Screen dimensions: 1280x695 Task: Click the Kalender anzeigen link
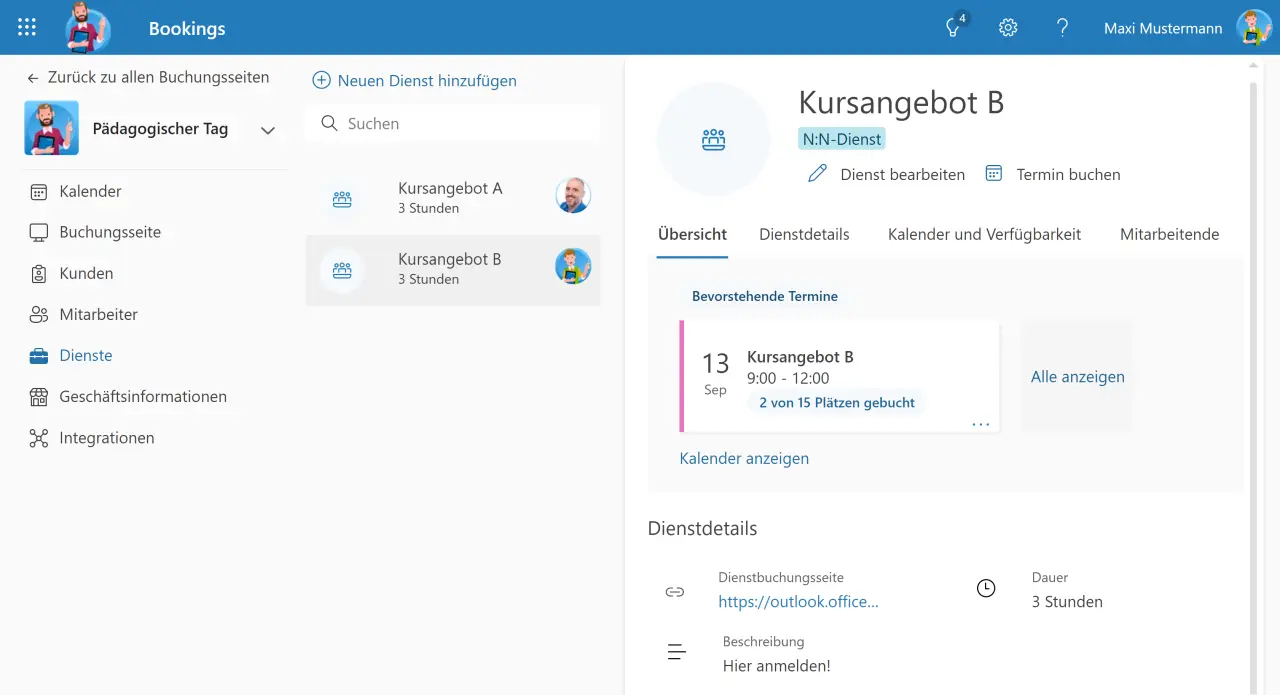pyautogui.click(x=744, y=459)
